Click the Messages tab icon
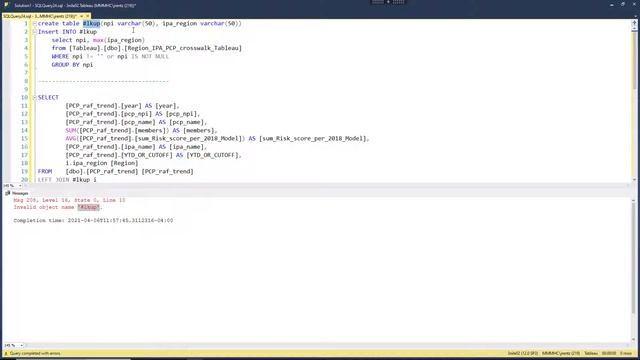This screenshot has height=360, width=640. 7,193
